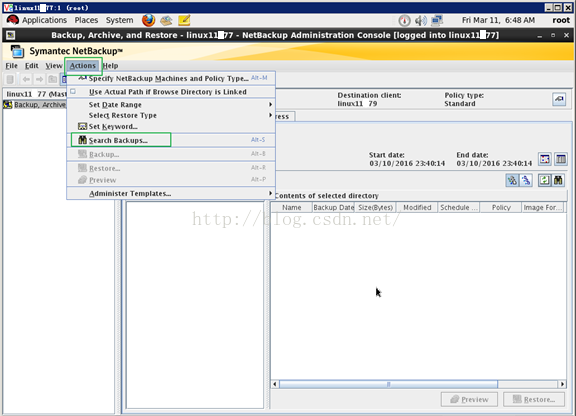
Task: Click the specify machines hand icon near Policy type
Action: click(559, 99)
